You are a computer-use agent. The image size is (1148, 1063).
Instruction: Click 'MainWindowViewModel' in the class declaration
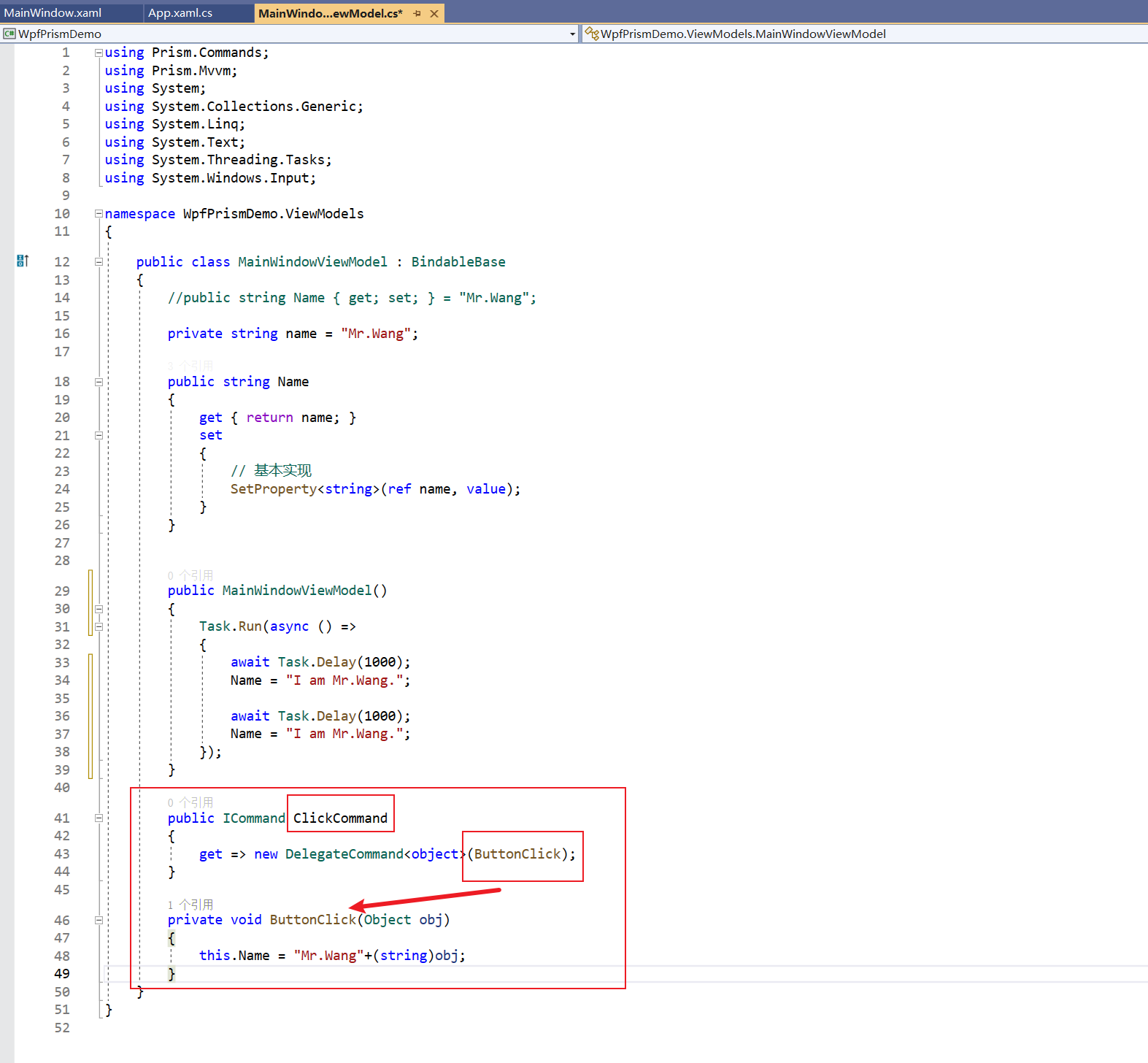312,261
